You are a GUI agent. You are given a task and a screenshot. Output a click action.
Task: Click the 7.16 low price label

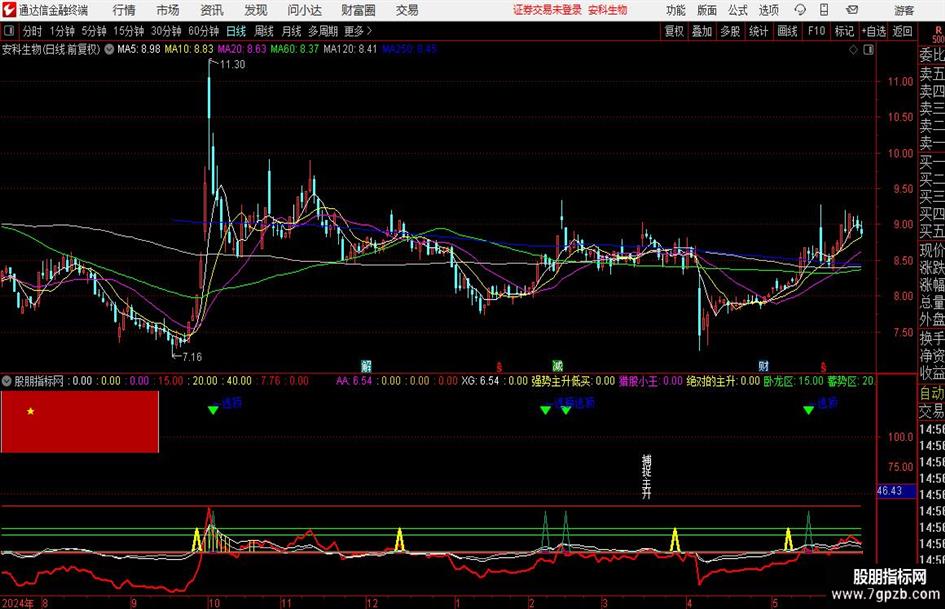coord(192,357)
